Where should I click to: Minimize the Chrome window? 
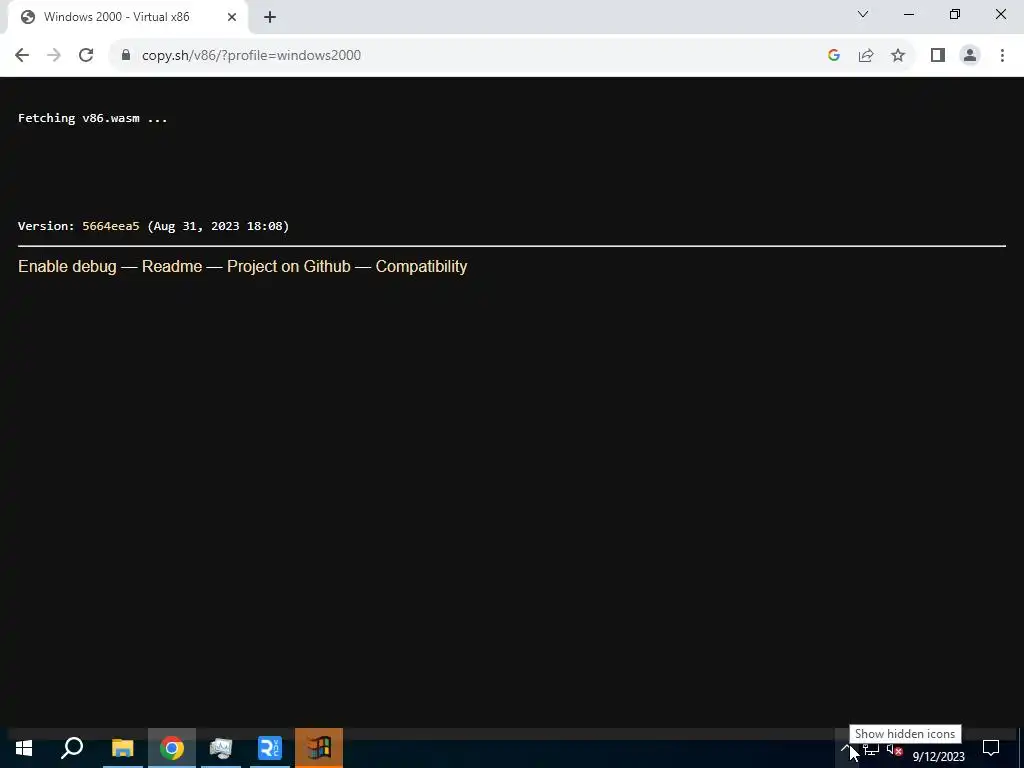(909, 14)
